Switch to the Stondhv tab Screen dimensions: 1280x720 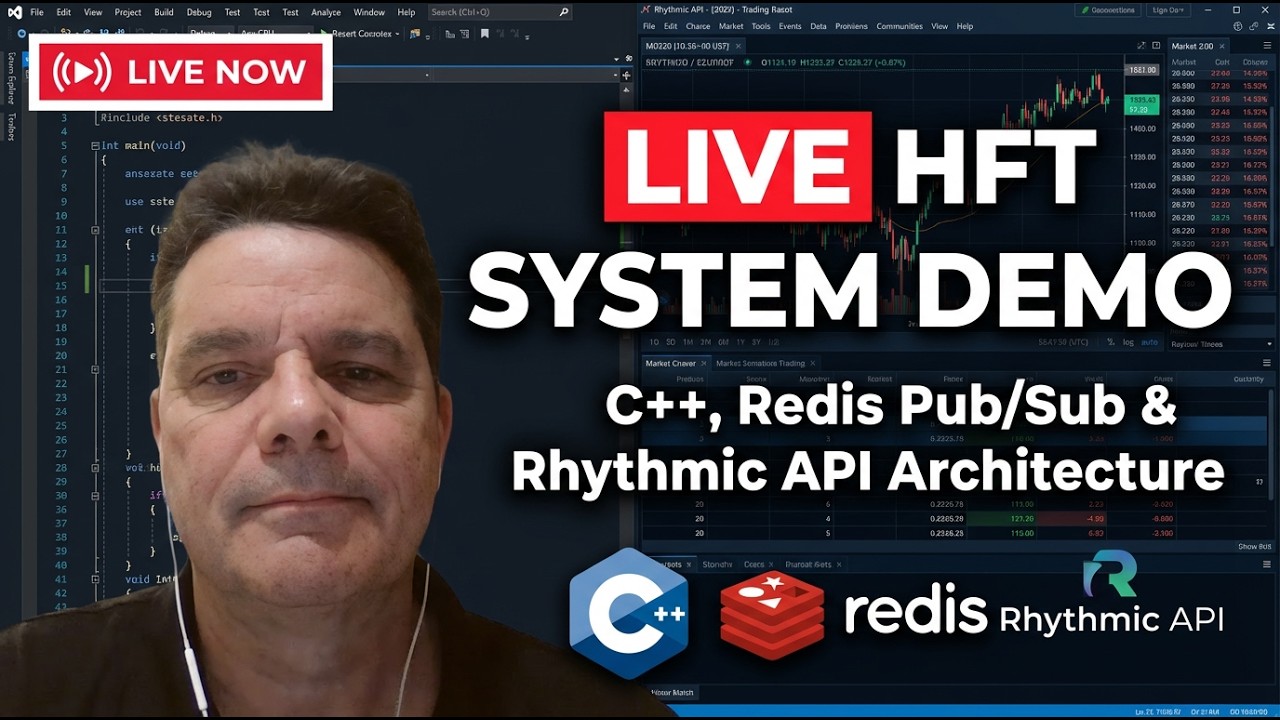coord(717,564)
